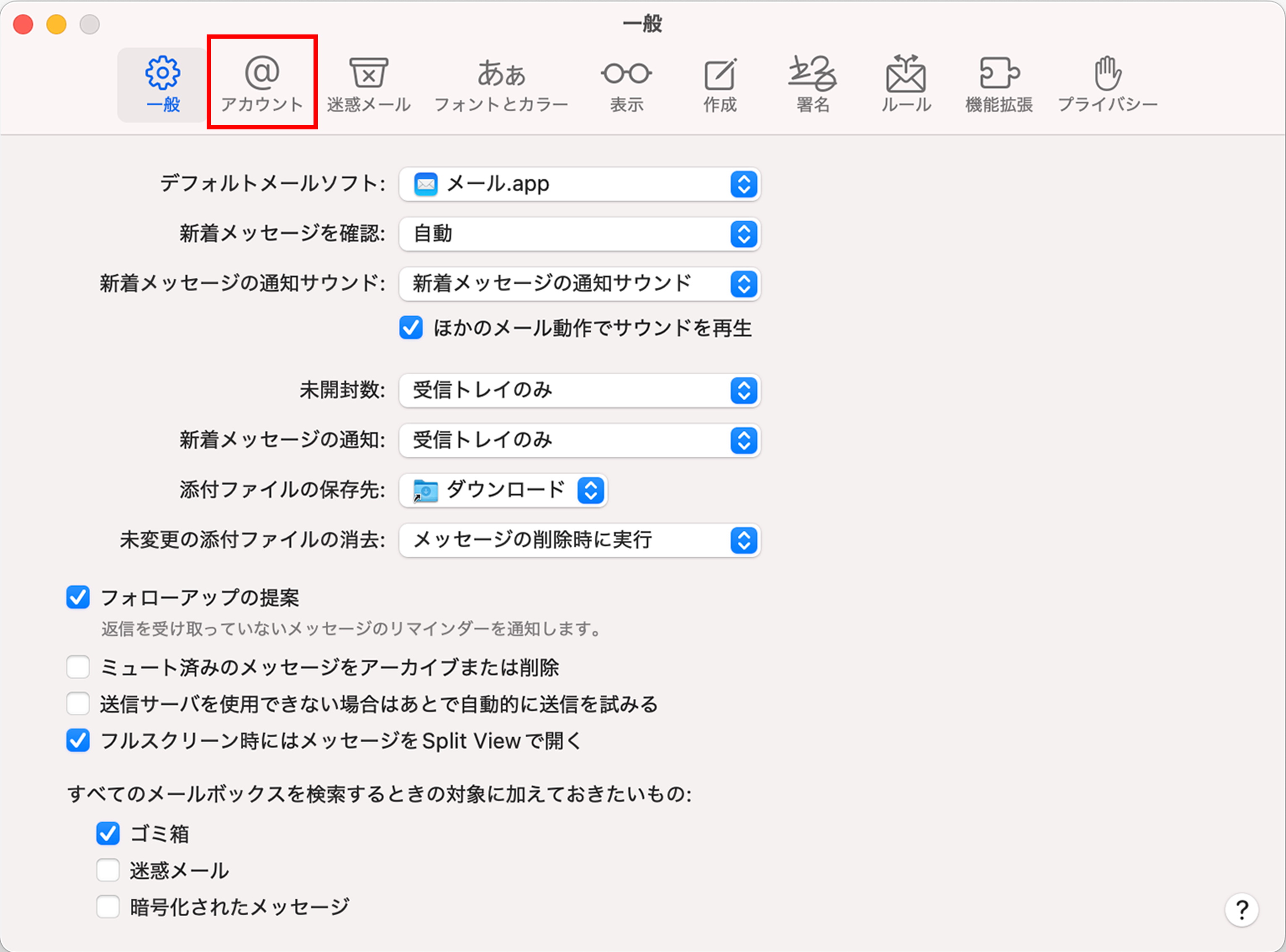This screenshot has width=1286, height=952.
Task: Uncheck ほかのメール動作でサウンドを再生
Action: click(411, 328)
